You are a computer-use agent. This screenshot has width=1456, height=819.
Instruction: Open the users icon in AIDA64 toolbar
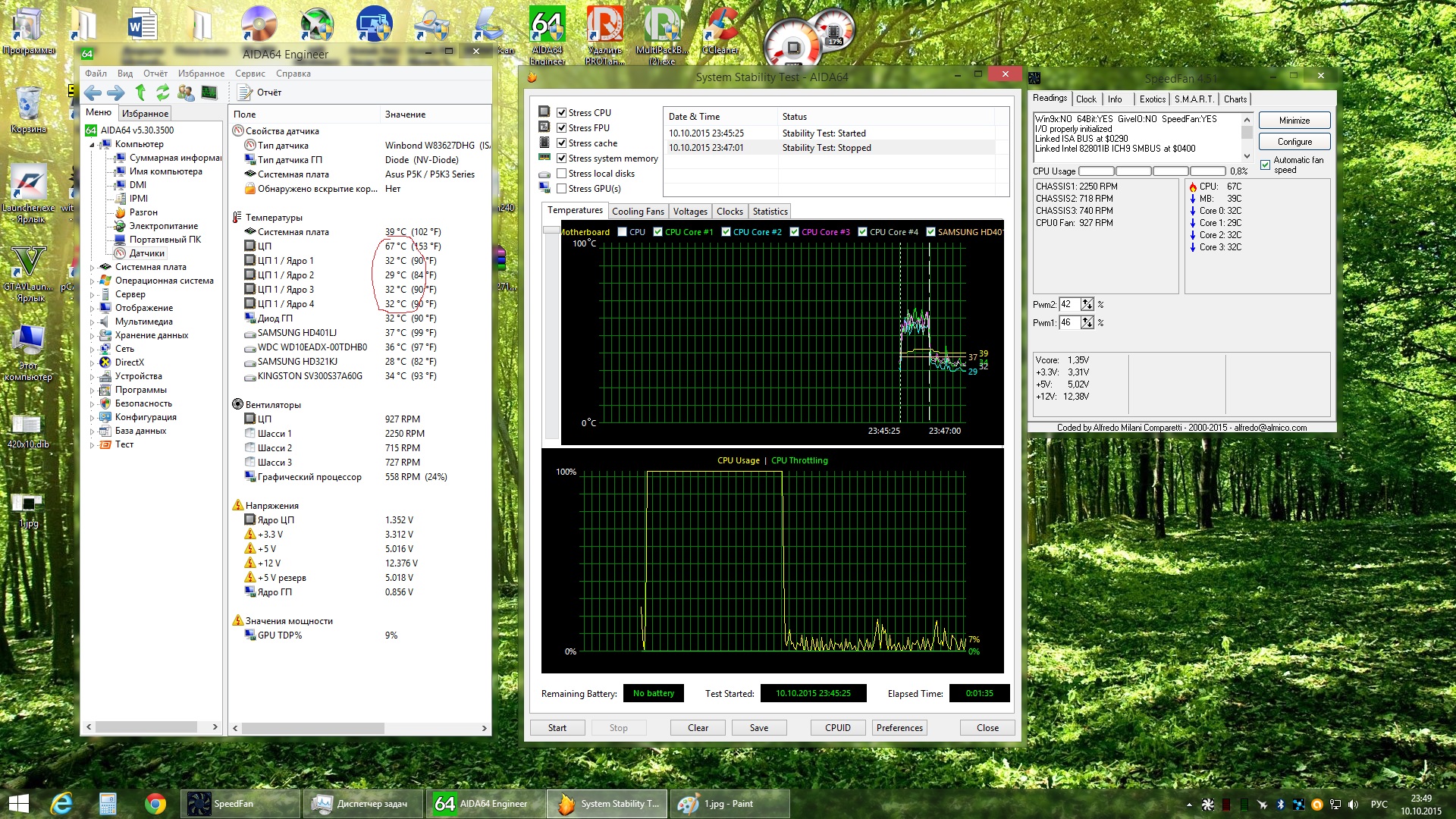pyautogui.click(x=186, y=93)
